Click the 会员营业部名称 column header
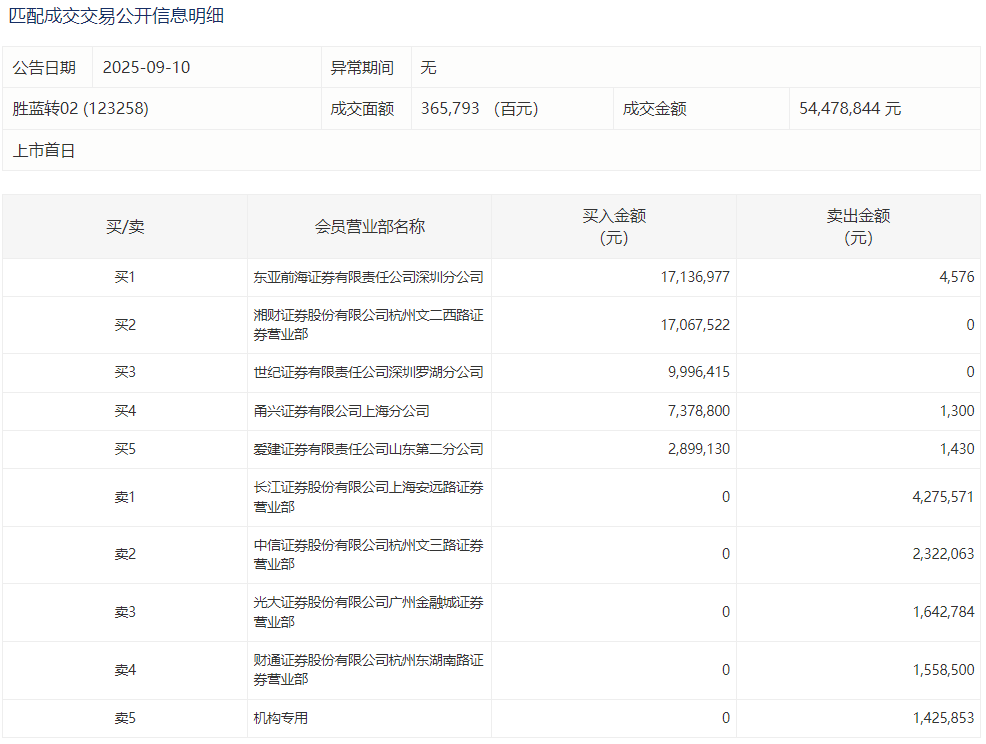Screen dimensions: 986x744 369,227
